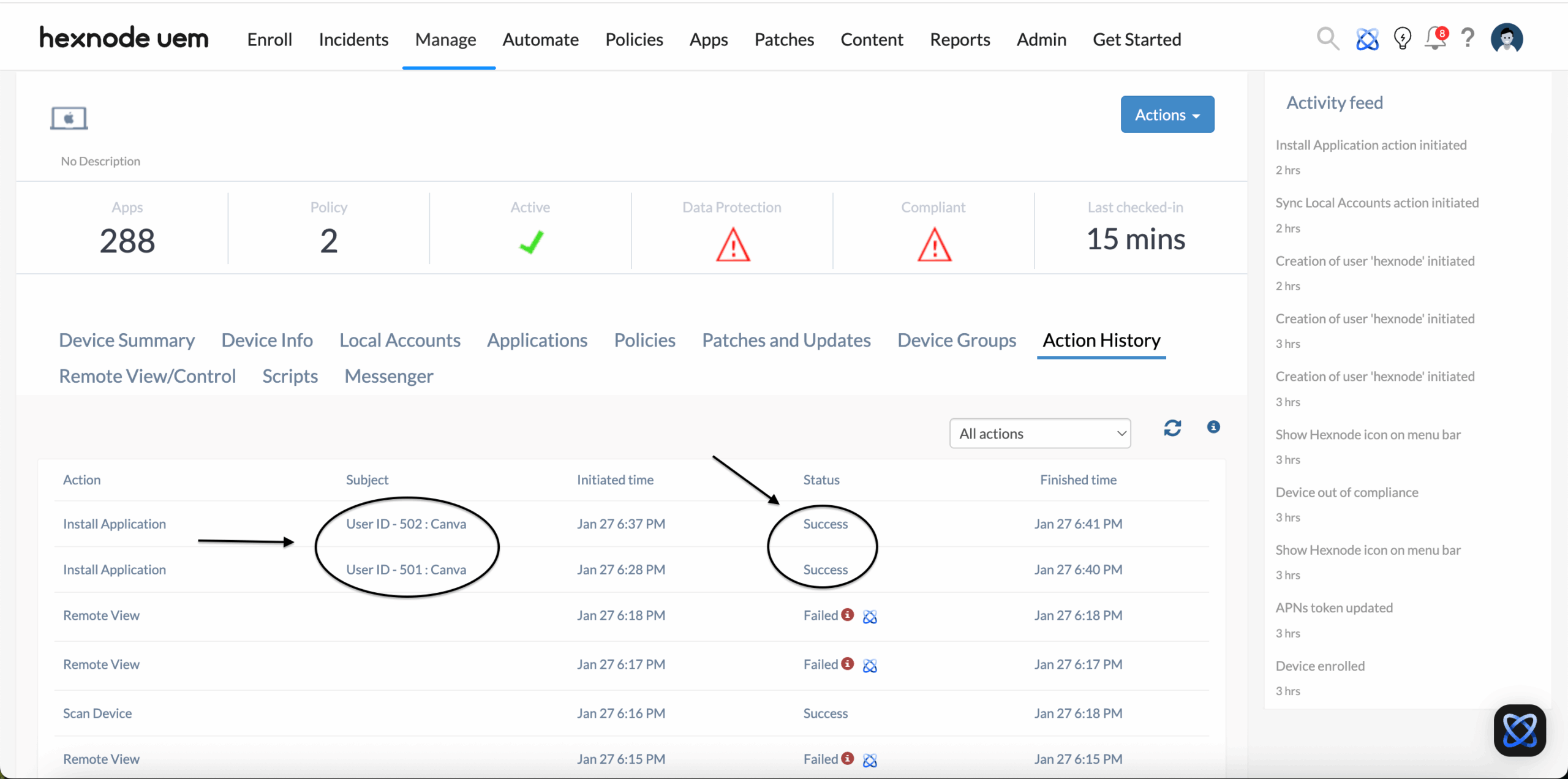Image resolution: width=1568 pixels, height=779 pixels.
Task: Go to Reports in navigation bar
Action: coord(960,39)
